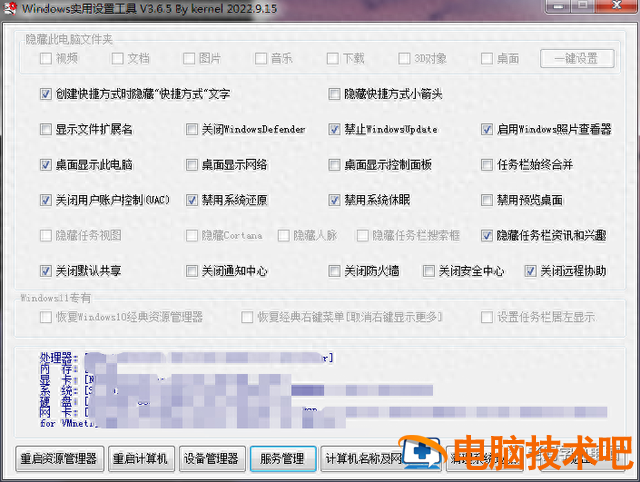This screenshot has height=482, width=640.
Task: Uncheck 关闭用户账户控制(UAC)
Action: pyautogui.click(x=46, y=200)
